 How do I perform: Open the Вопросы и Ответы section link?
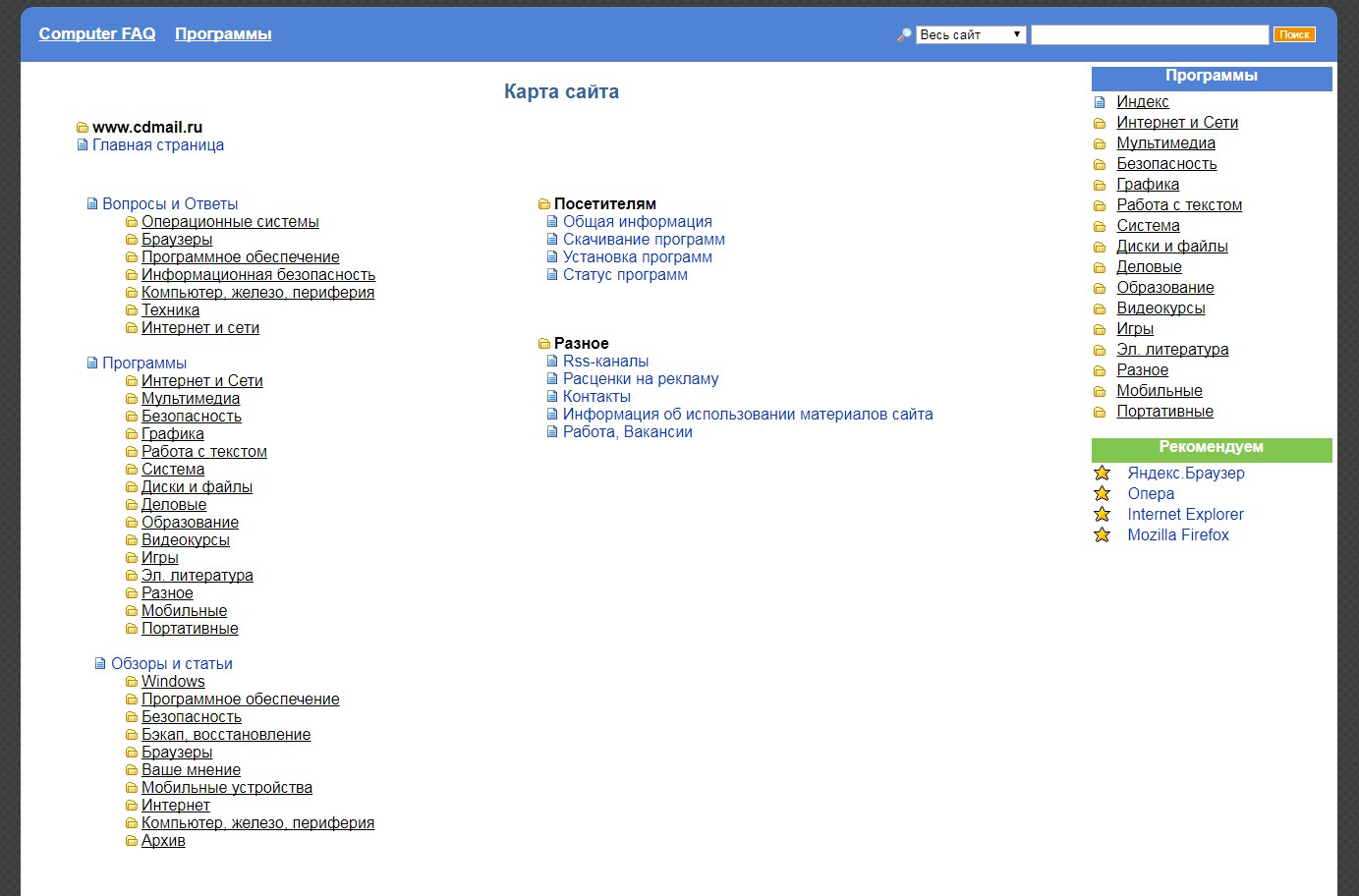point(170,204)
